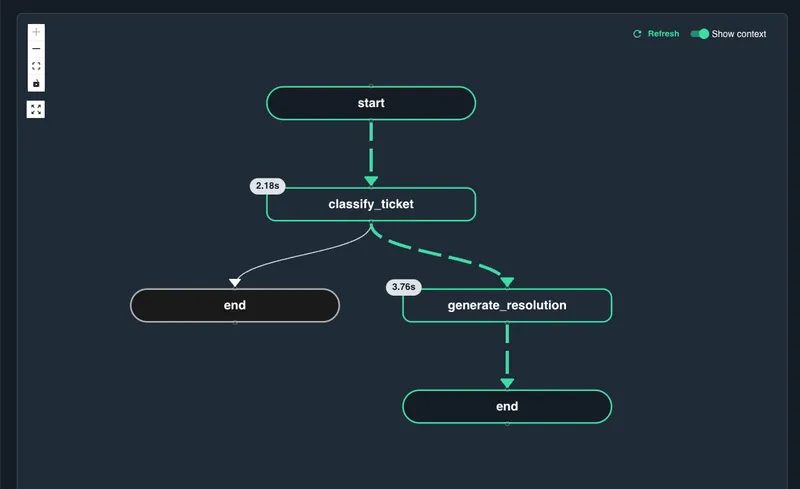Select the gray-bordered end node
800x489 pixels.
pos(235,305)
